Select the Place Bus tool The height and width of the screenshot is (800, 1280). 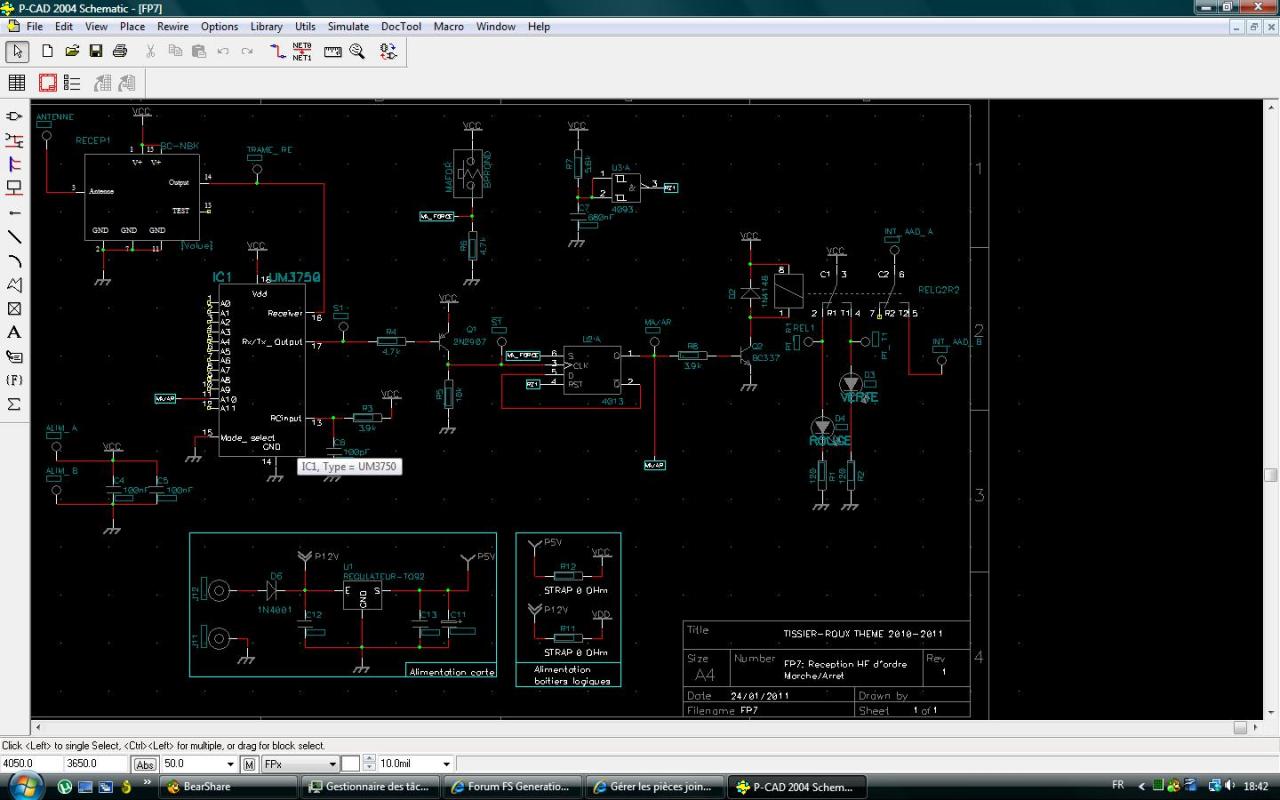click(x=14, y=164)
